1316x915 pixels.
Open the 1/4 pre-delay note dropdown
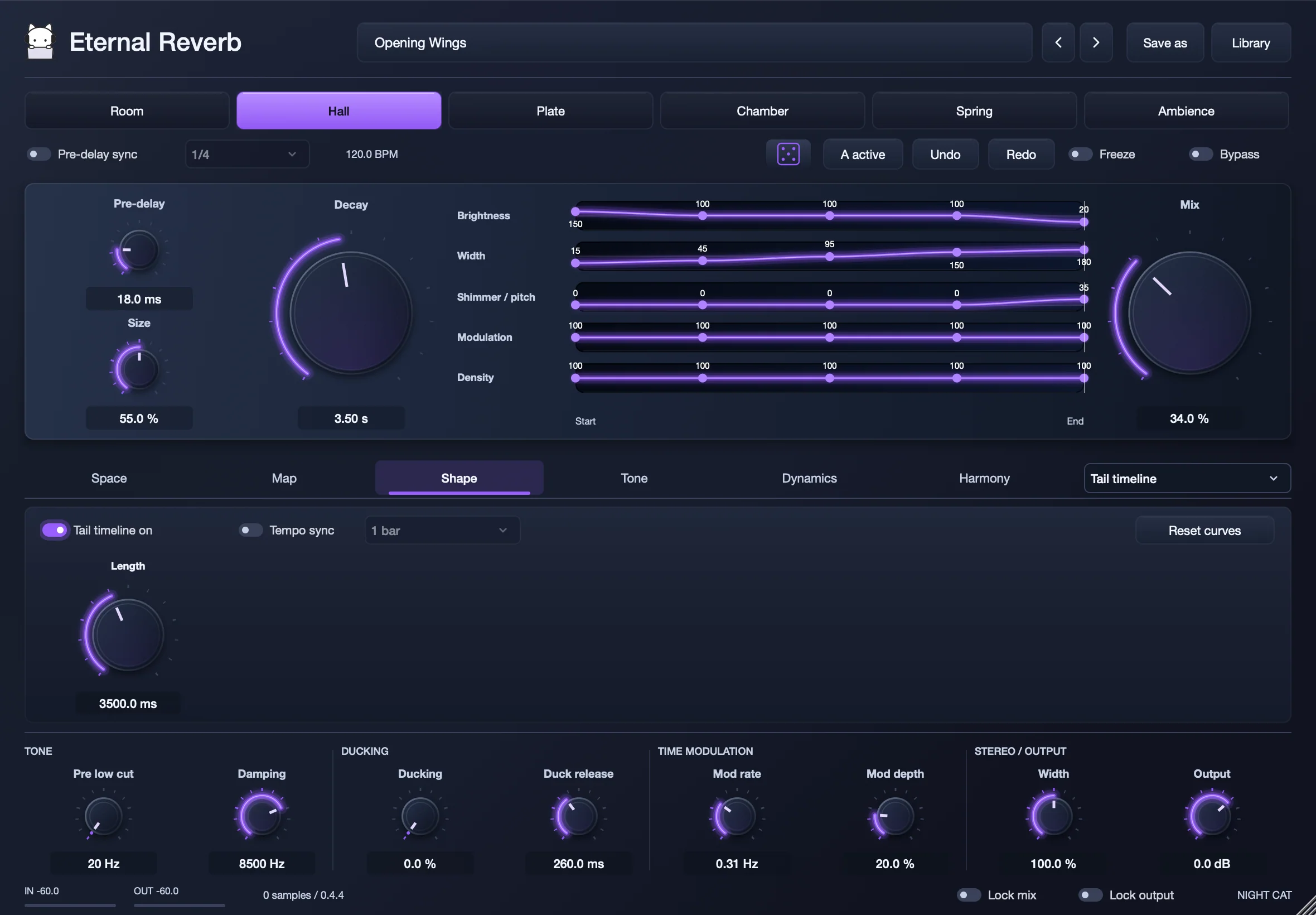[x=247, y=154]
